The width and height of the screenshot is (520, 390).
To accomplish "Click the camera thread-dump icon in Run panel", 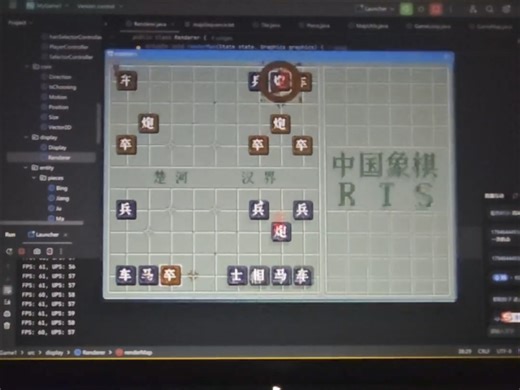I will [37, 251].
